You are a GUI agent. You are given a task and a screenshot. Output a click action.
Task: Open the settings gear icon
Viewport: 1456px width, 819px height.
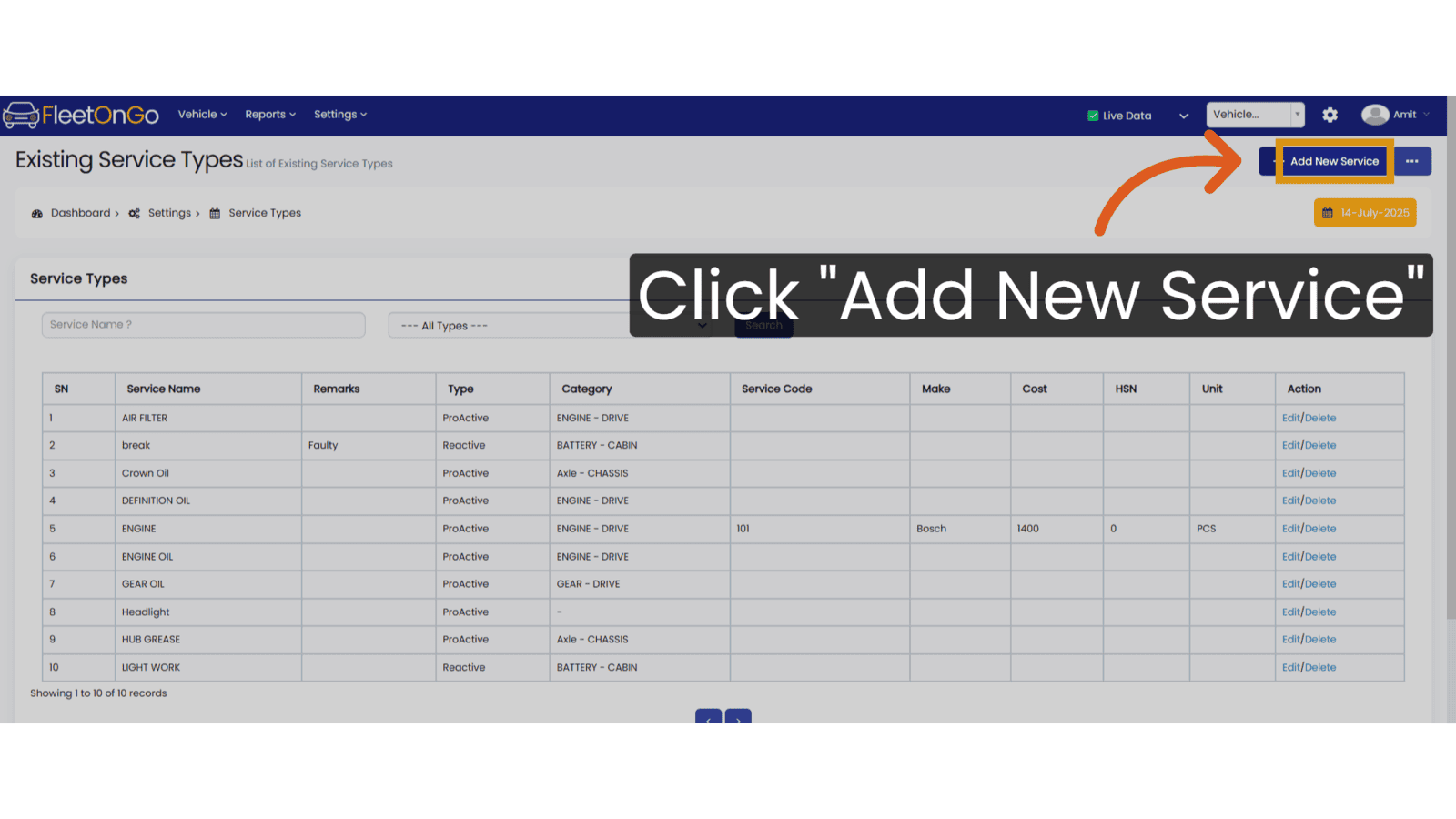coord(1330,115)
